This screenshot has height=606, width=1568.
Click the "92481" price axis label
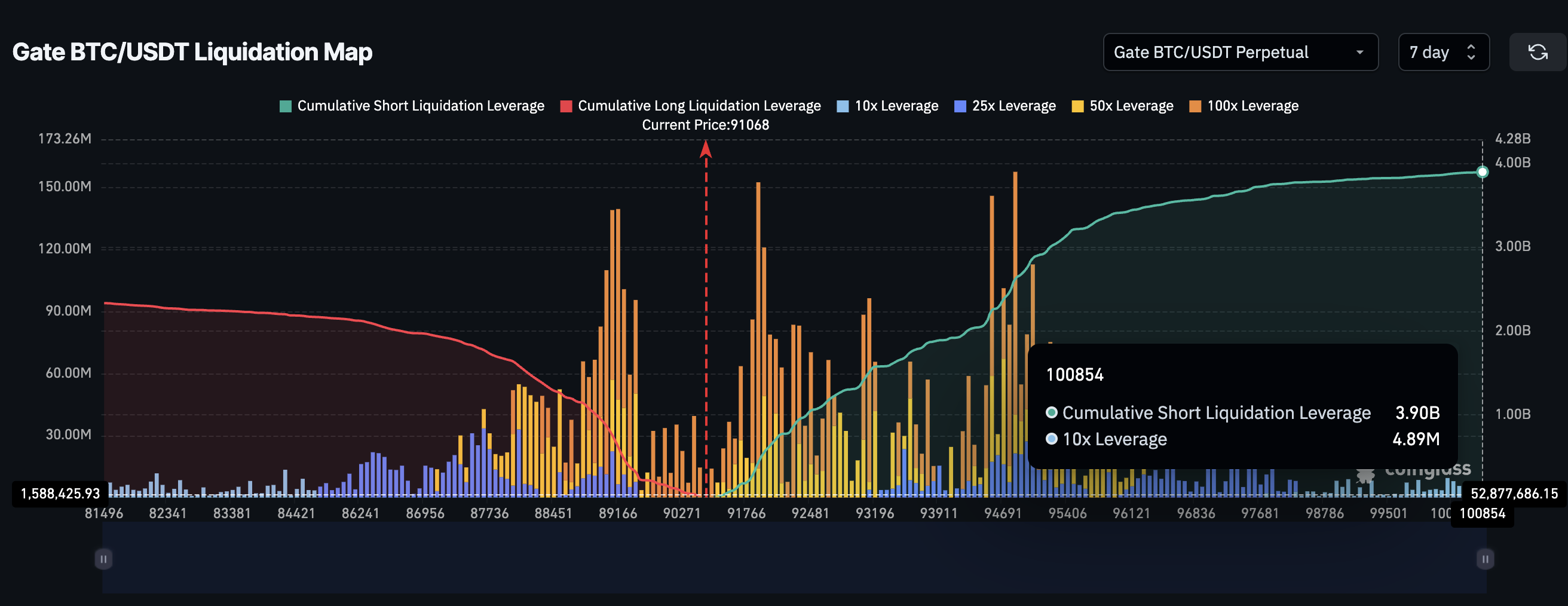click(810, 513)
